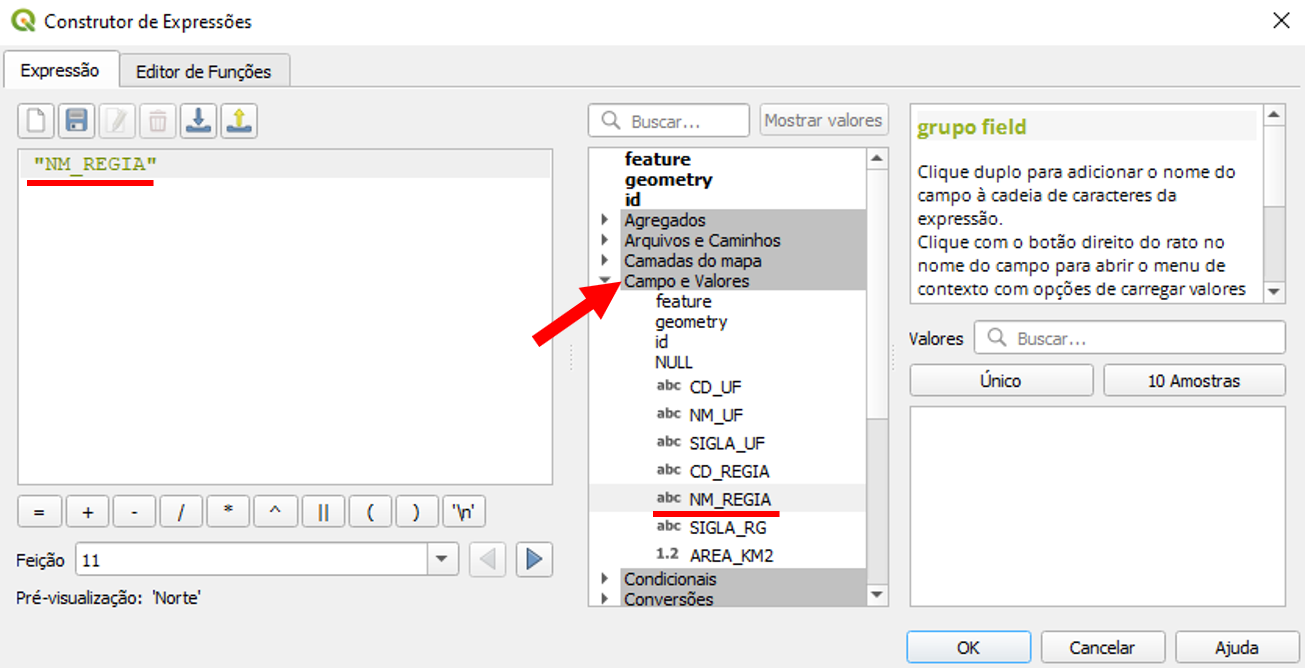This screenshot has width=1305, height=668.
Task: Go to the next feature arrow
Action: (534, 560)
